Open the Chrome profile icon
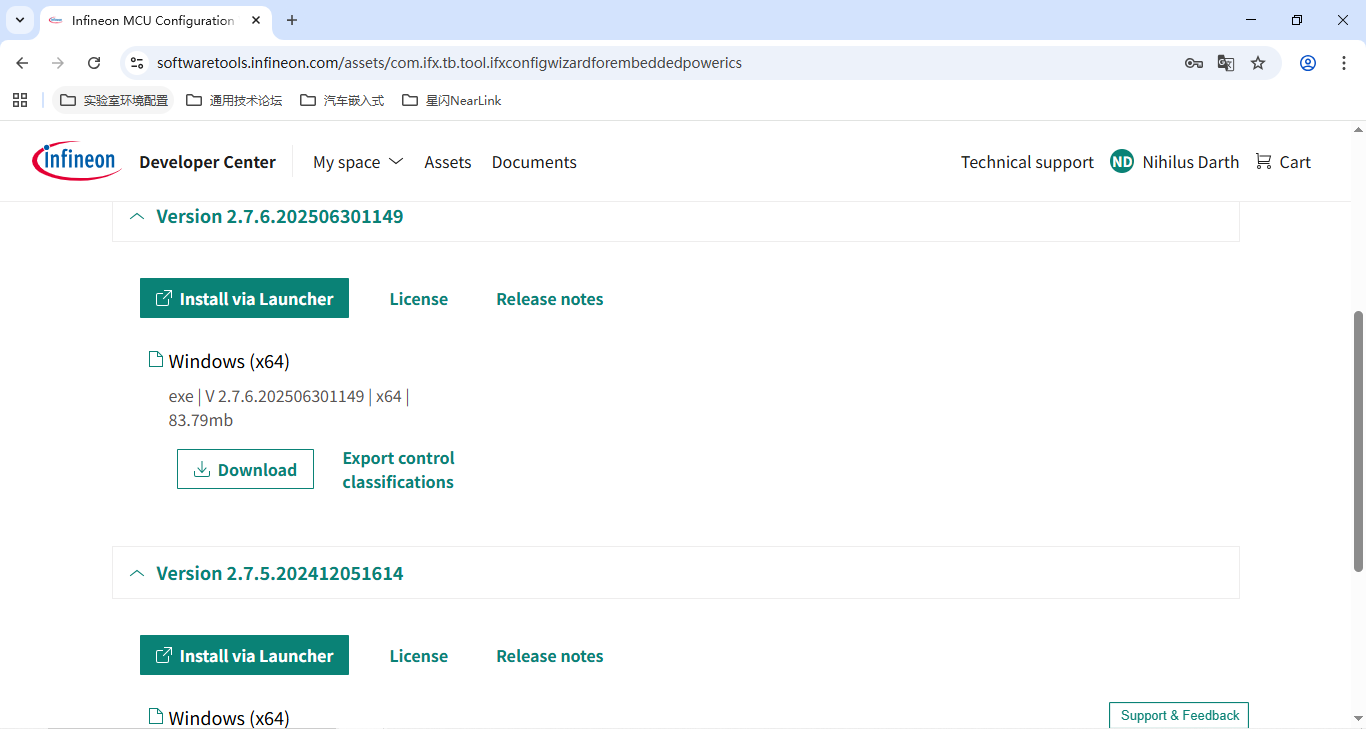Viewport: 1366px width, 729px height. click(1307, 63)
